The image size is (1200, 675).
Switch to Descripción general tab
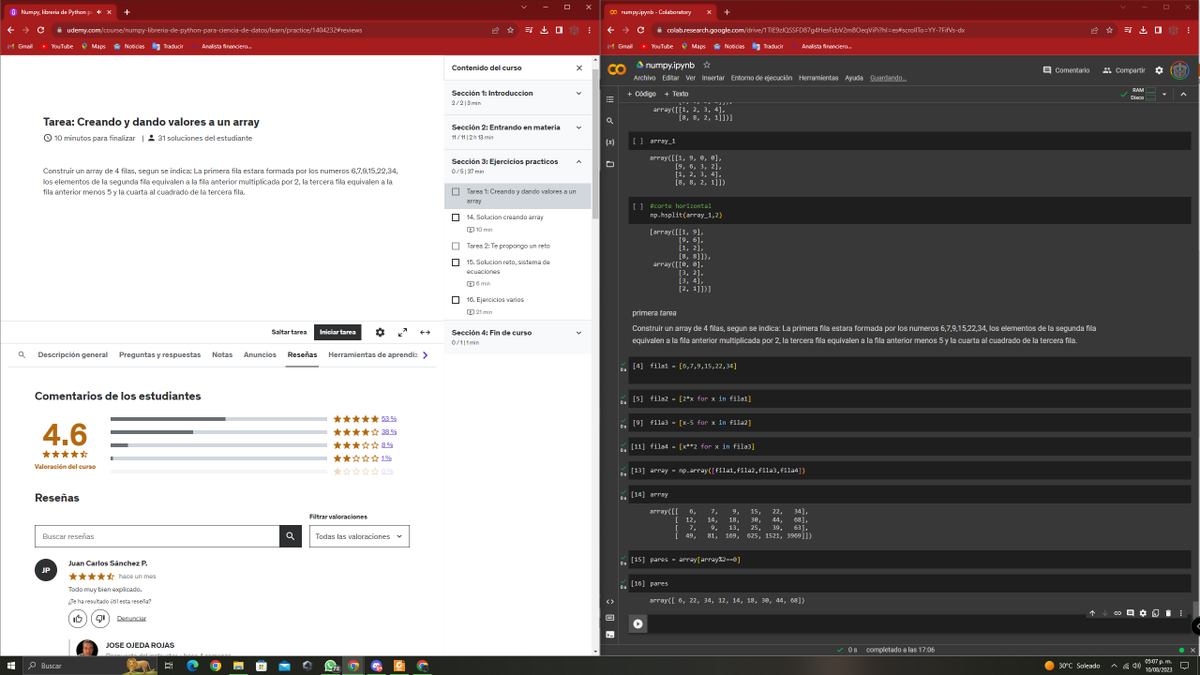coord(73,354)
